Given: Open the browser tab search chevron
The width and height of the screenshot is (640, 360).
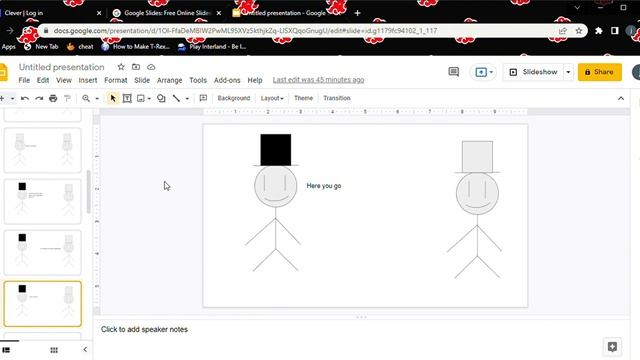Looking at the screenshot, I should click(x=577, y=8).
